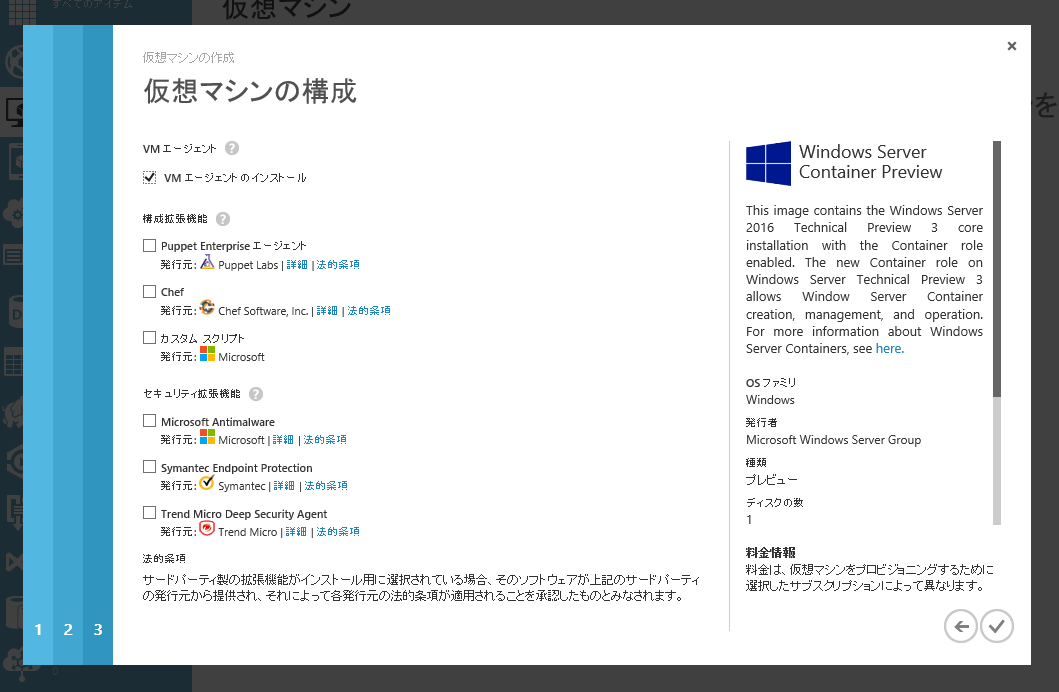Open Microsoft Antimalware 詳細 link

283,440
